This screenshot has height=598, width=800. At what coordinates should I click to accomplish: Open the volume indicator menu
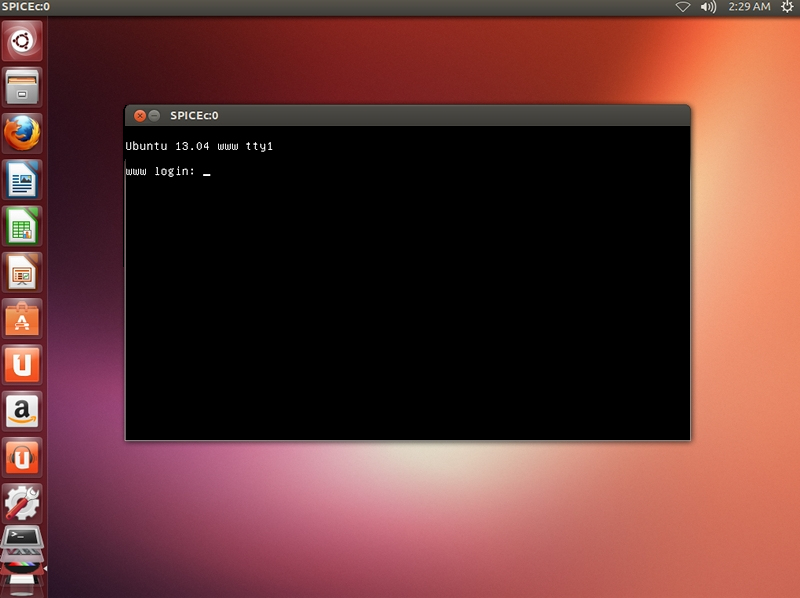[706, 9]
